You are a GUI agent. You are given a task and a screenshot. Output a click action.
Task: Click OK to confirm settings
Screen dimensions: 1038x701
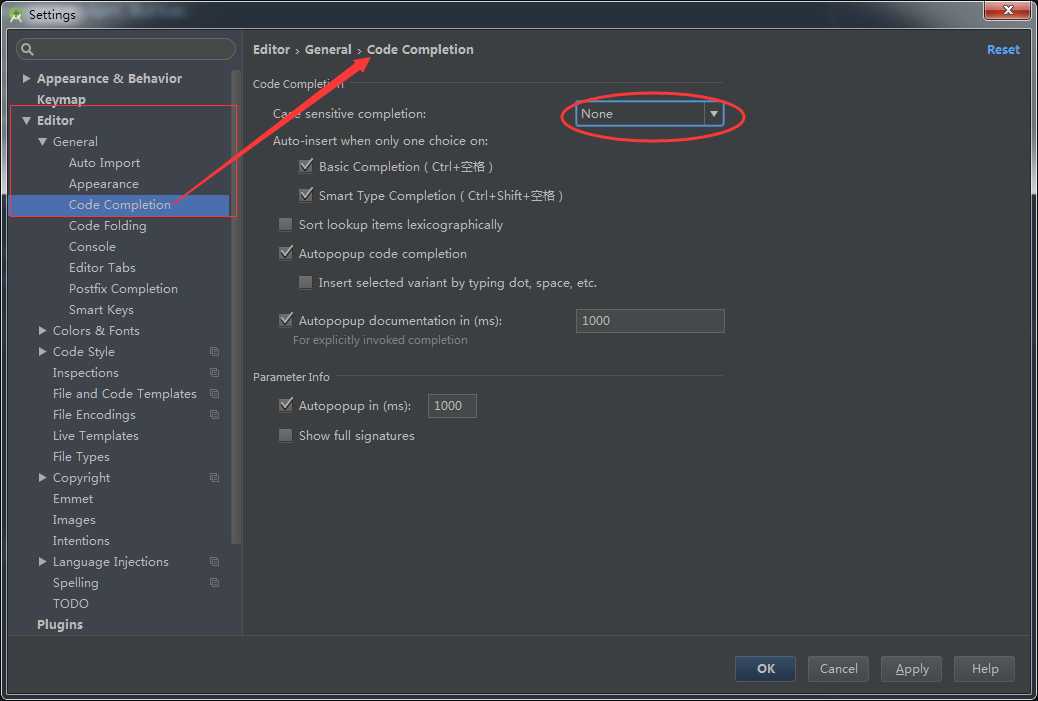[765, 669]
